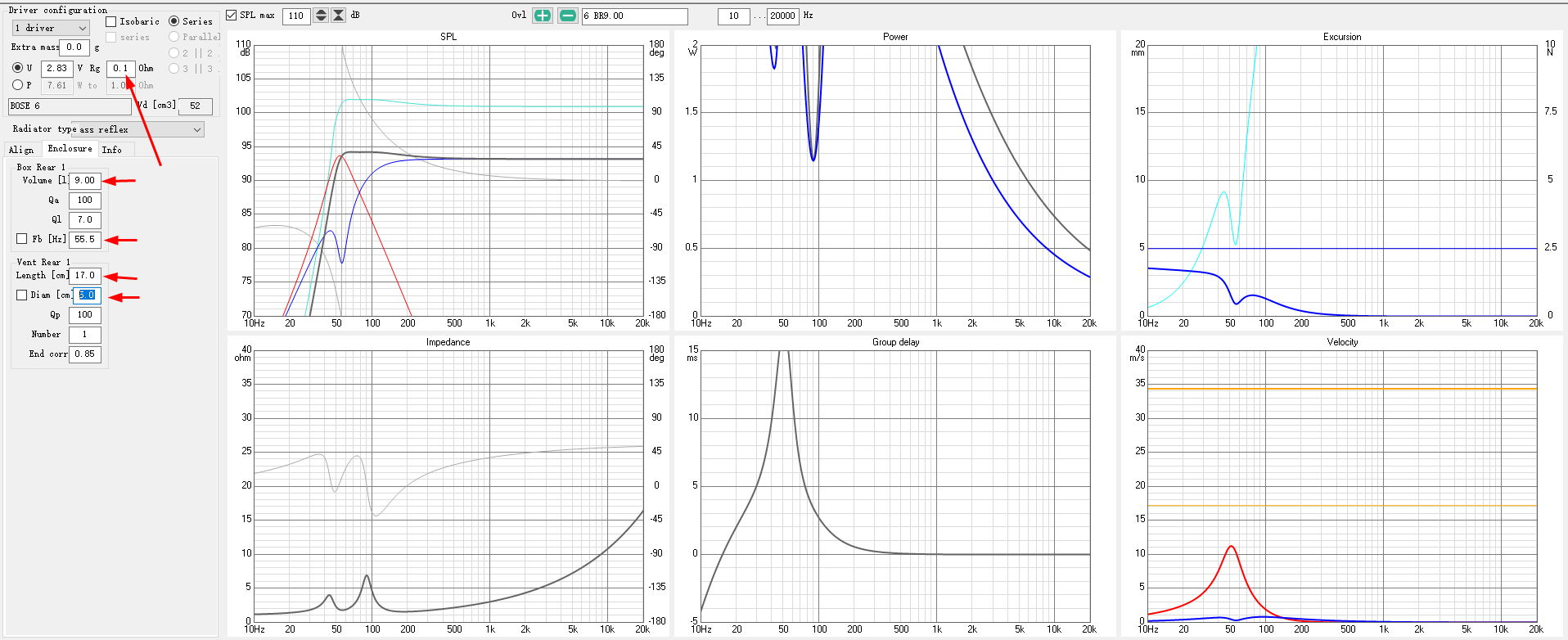Click the SPL max up/down stepper button

click(x=321, y=16)
